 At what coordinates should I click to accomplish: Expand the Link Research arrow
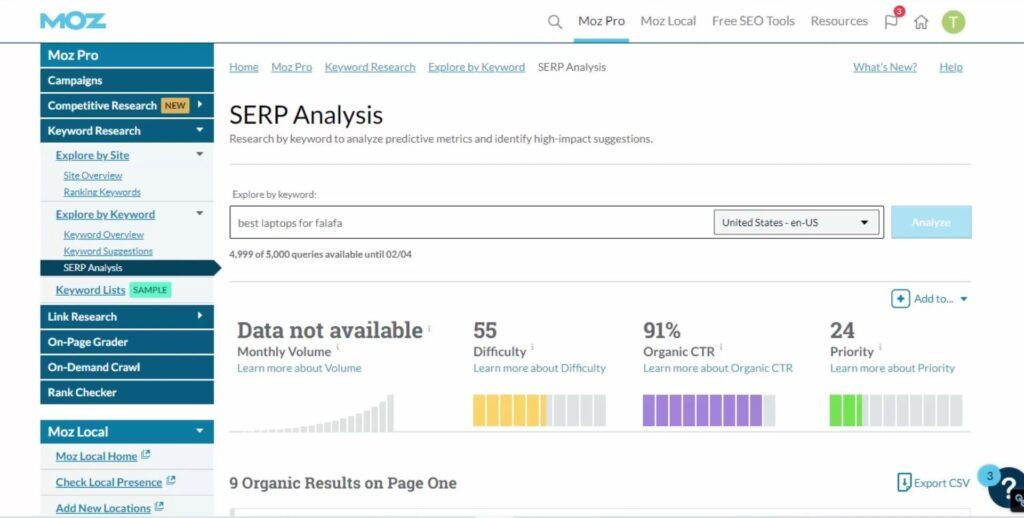tap(200, 316)
